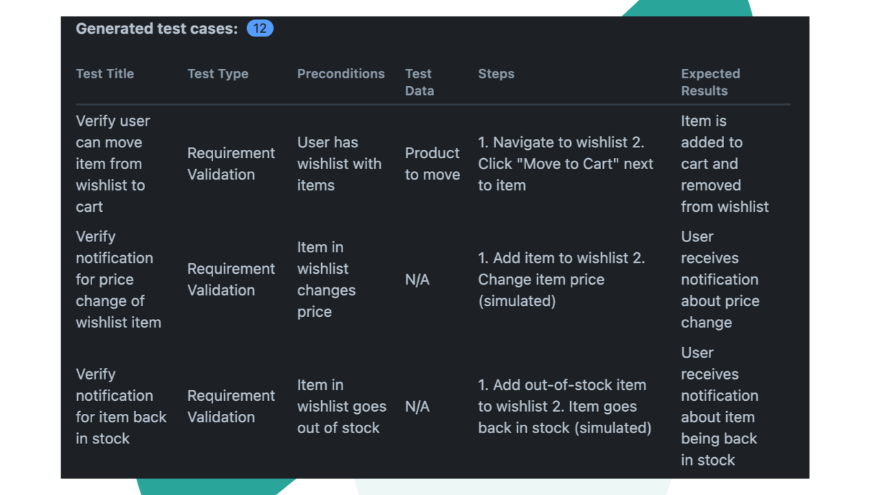Click "notification about price change" expected result
Image resolution: width=870 pixels, height=495 pixels.
pyautogui.click(x=720, y=280)
